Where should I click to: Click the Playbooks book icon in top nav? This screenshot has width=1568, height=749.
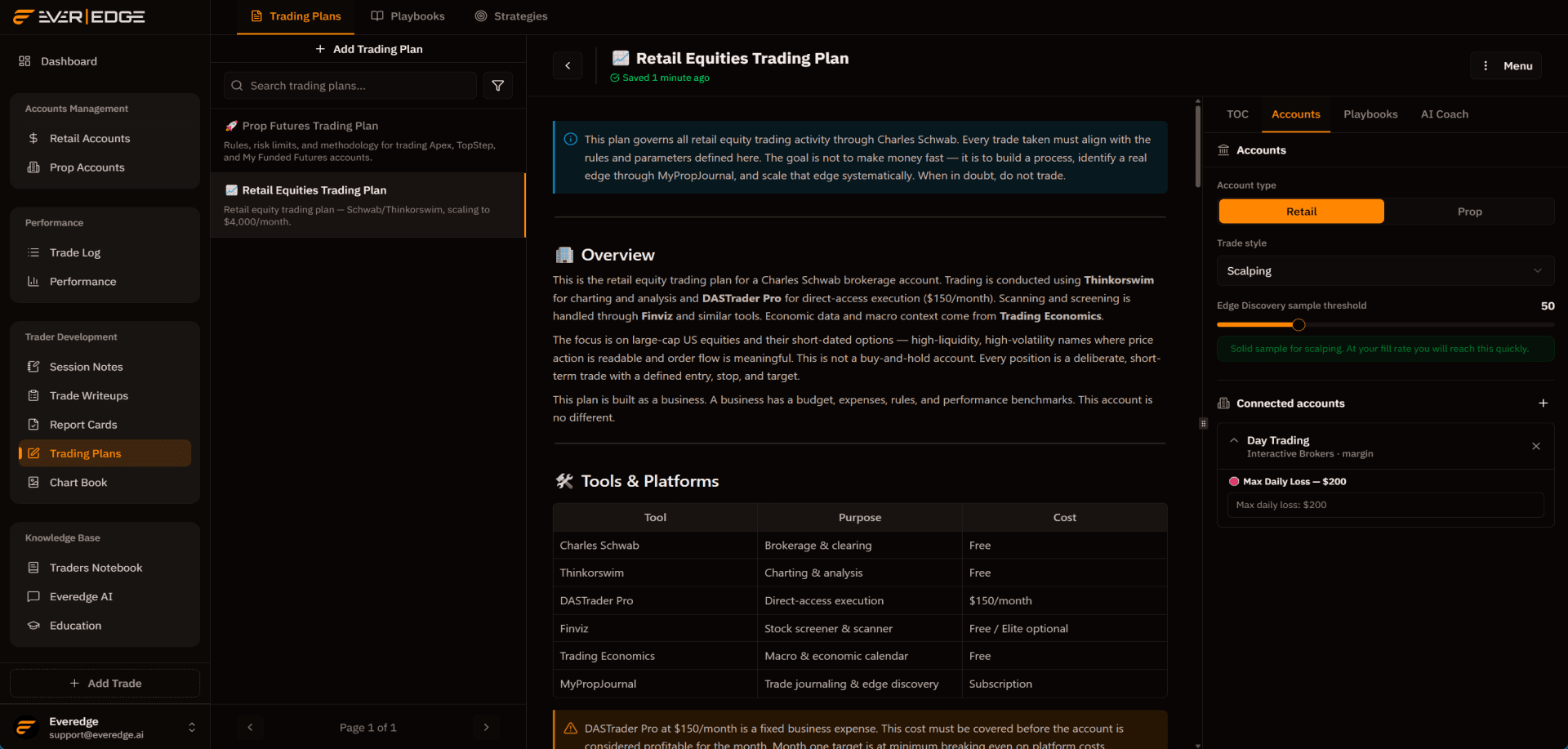point(377,16)
